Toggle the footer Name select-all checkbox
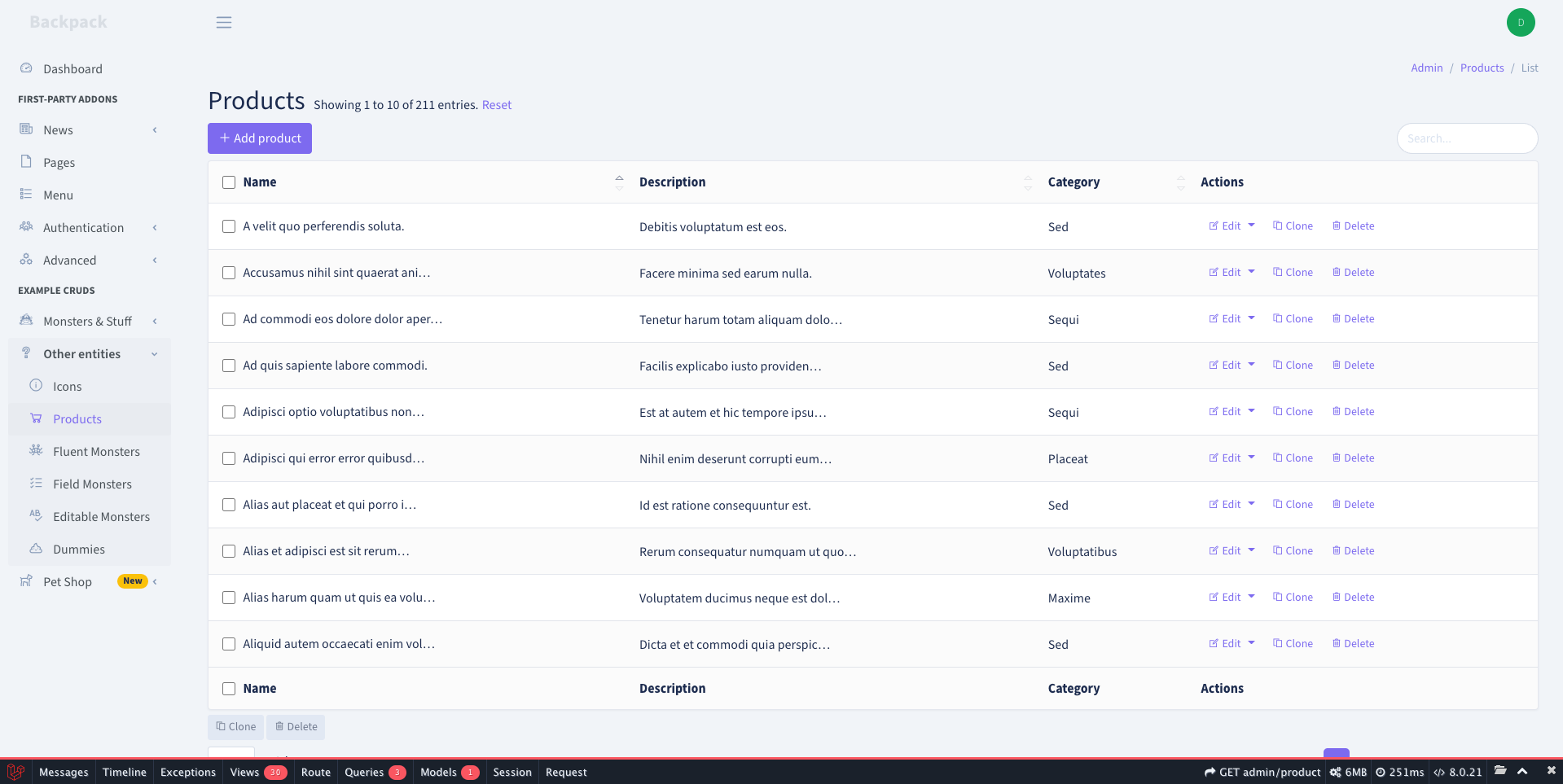The width and height of the screenshot is (1563, 784). point(229,689)
